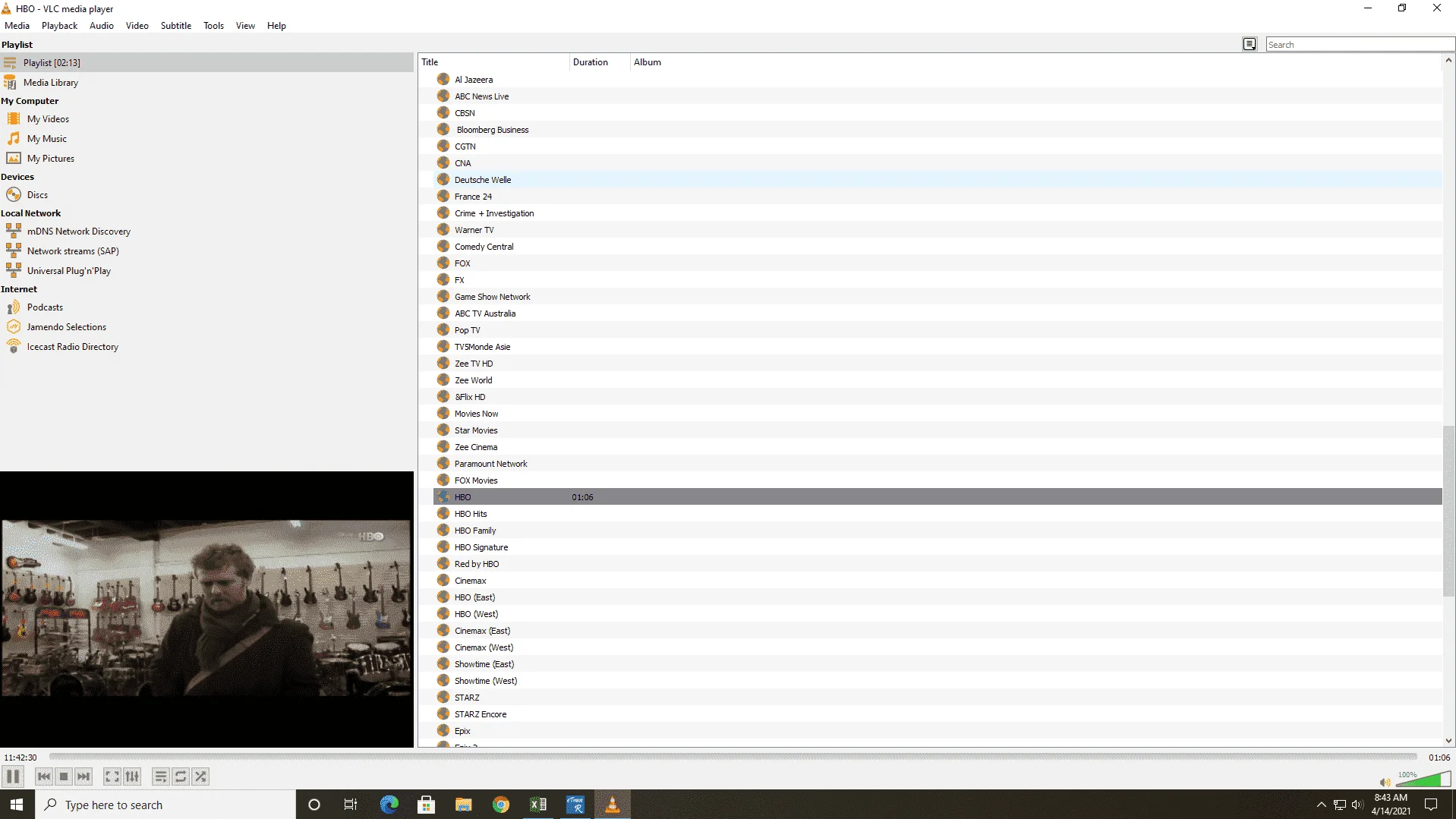This screenshot has width=1456, height=819.
Task: Stop playback with the stop button
Action: pos(64,776)
